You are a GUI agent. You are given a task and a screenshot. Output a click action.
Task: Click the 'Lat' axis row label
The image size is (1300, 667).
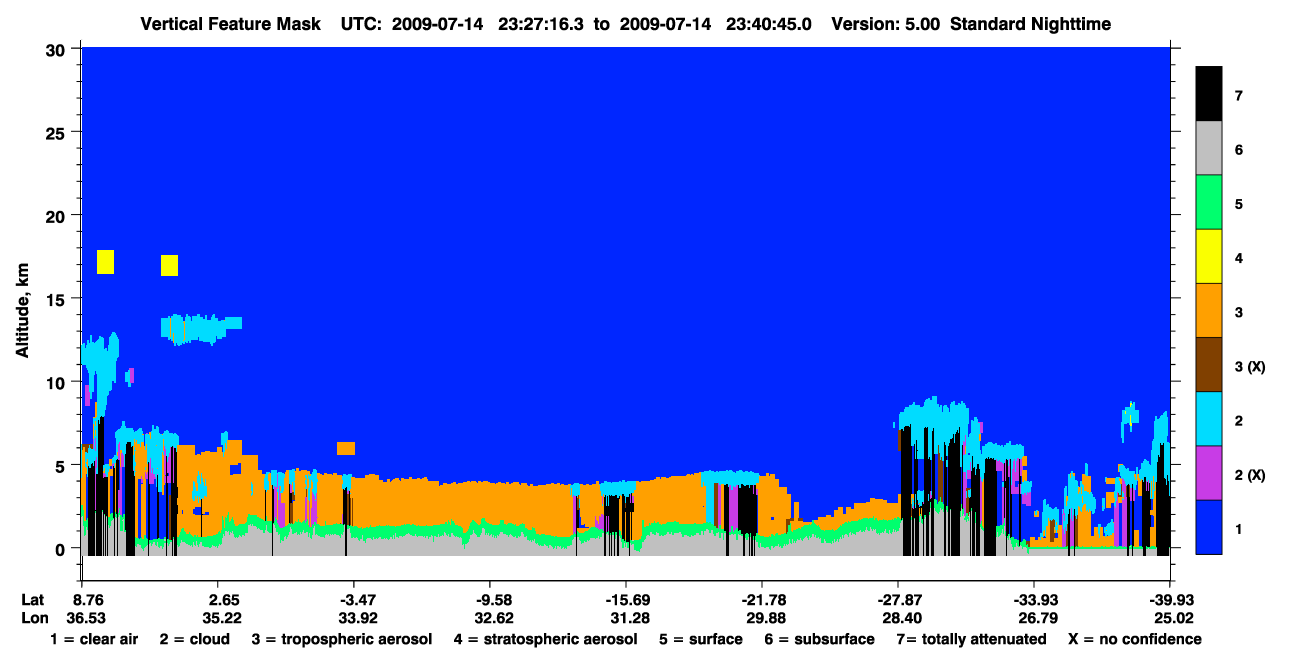[32, 599]
